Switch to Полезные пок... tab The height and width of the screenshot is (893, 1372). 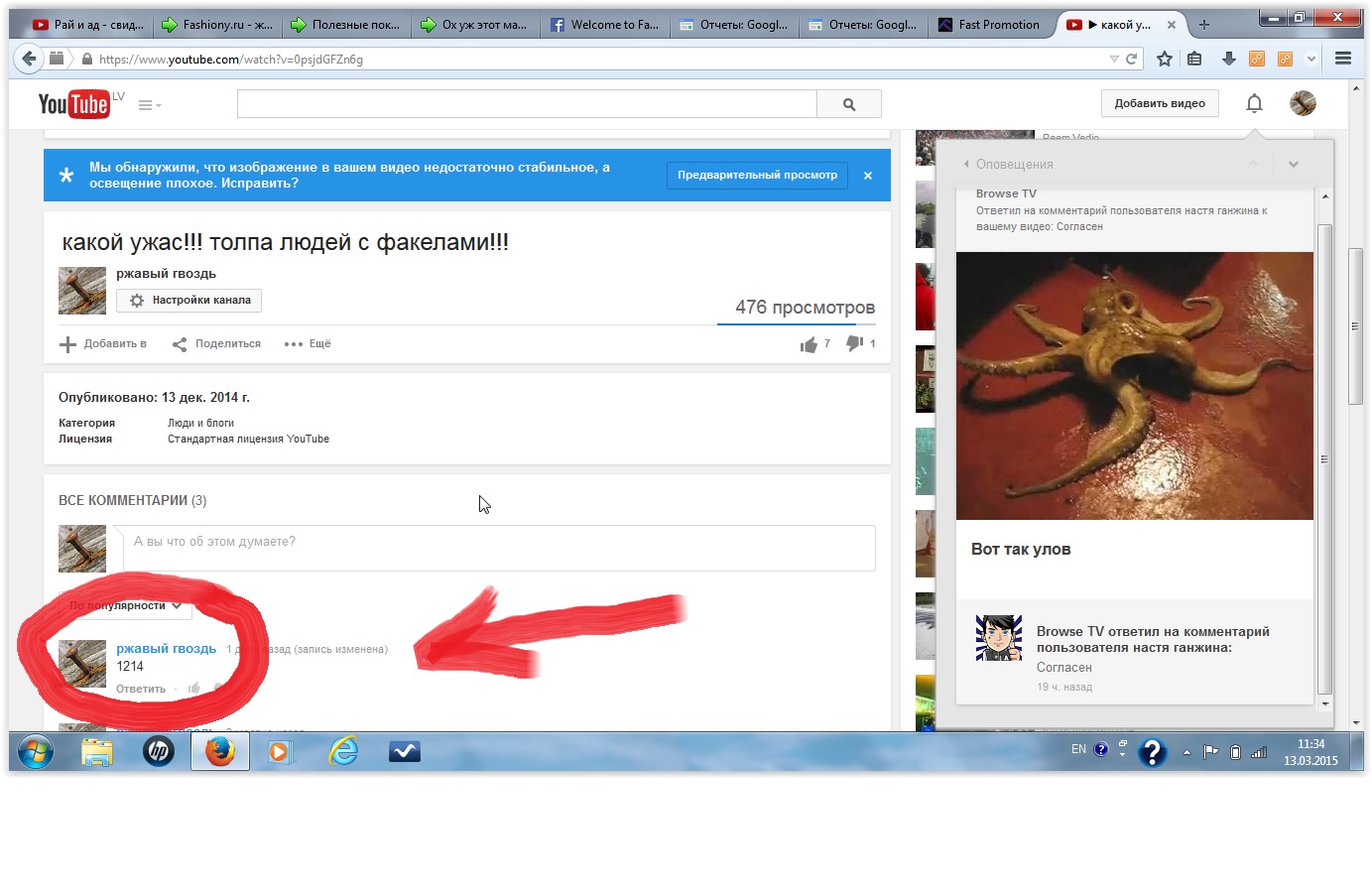345,25
